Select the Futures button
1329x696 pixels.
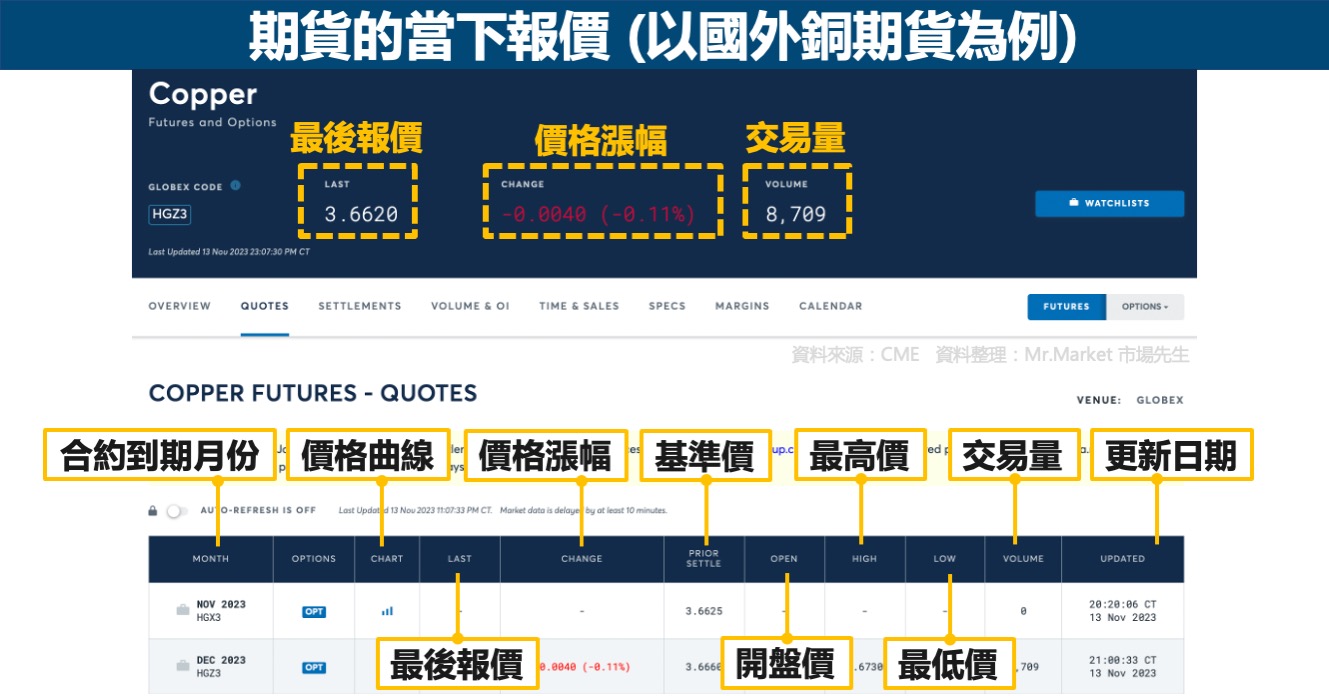pyautogui.click(x=1066, y=307)
